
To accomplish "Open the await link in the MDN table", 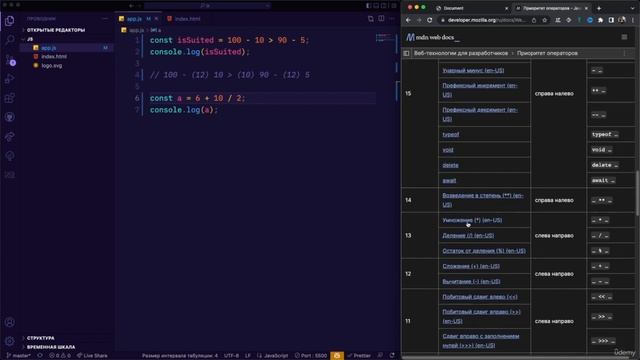I will (449, 180).
